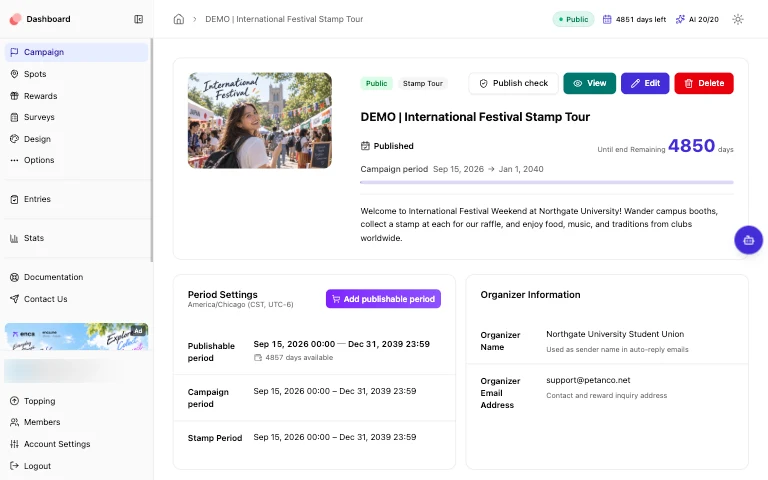Click the 4850 remaining days number

point(691,145)
